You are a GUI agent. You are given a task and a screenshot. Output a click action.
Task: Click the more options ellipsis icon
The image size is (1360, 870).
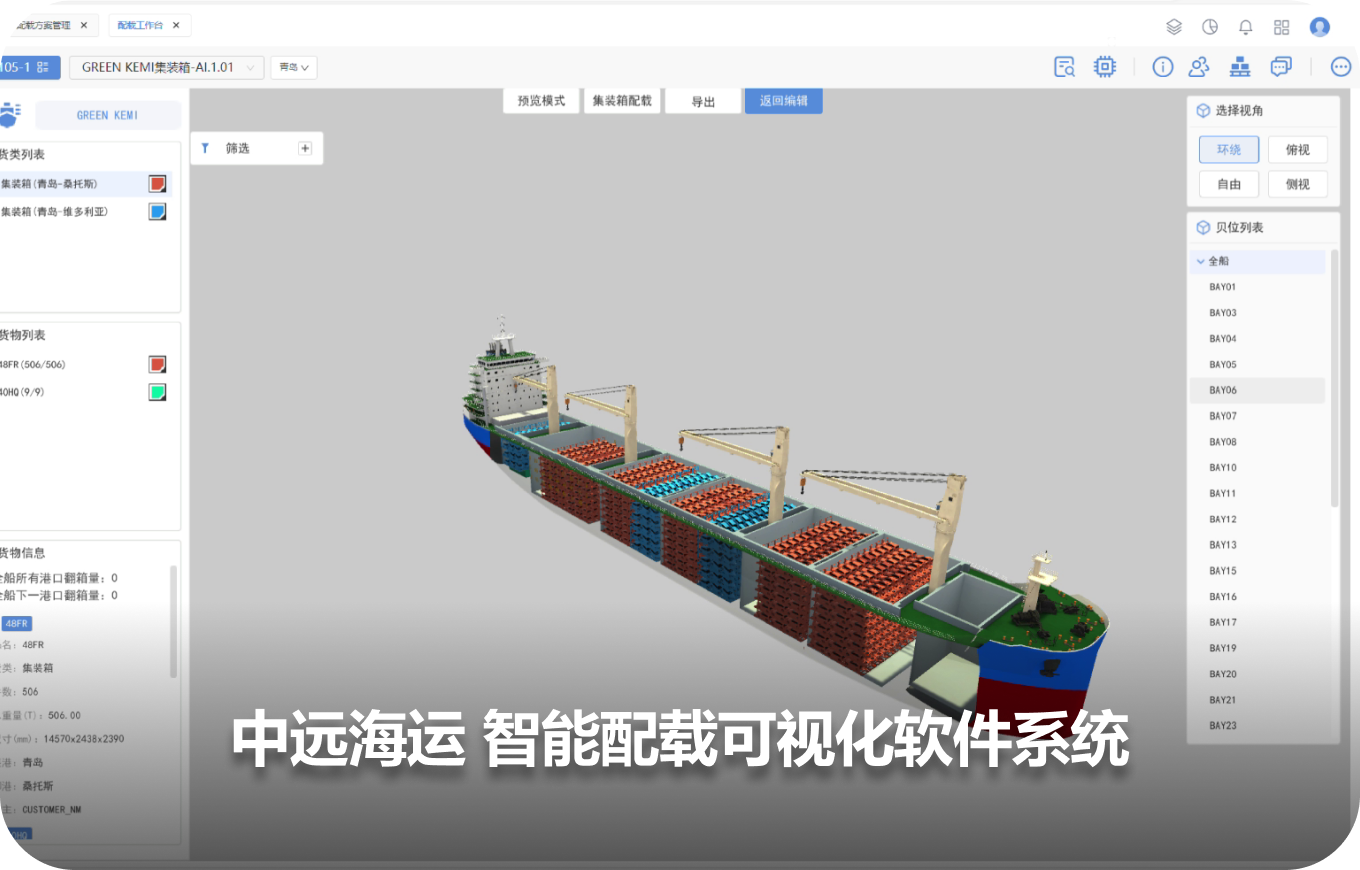point(1341,67)
